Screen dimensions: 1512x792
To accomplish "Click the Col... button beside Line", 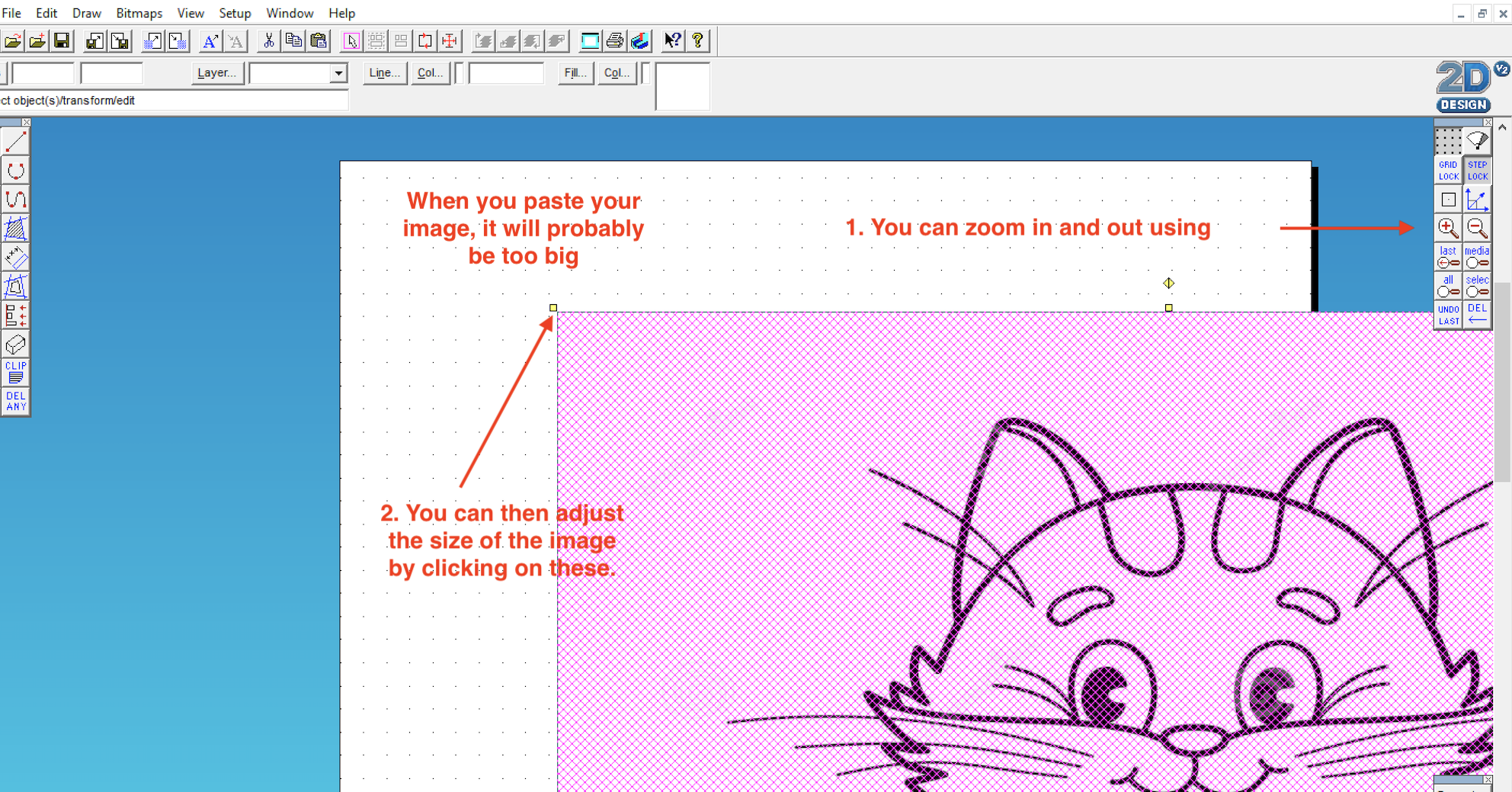I will tap(430, 72).
